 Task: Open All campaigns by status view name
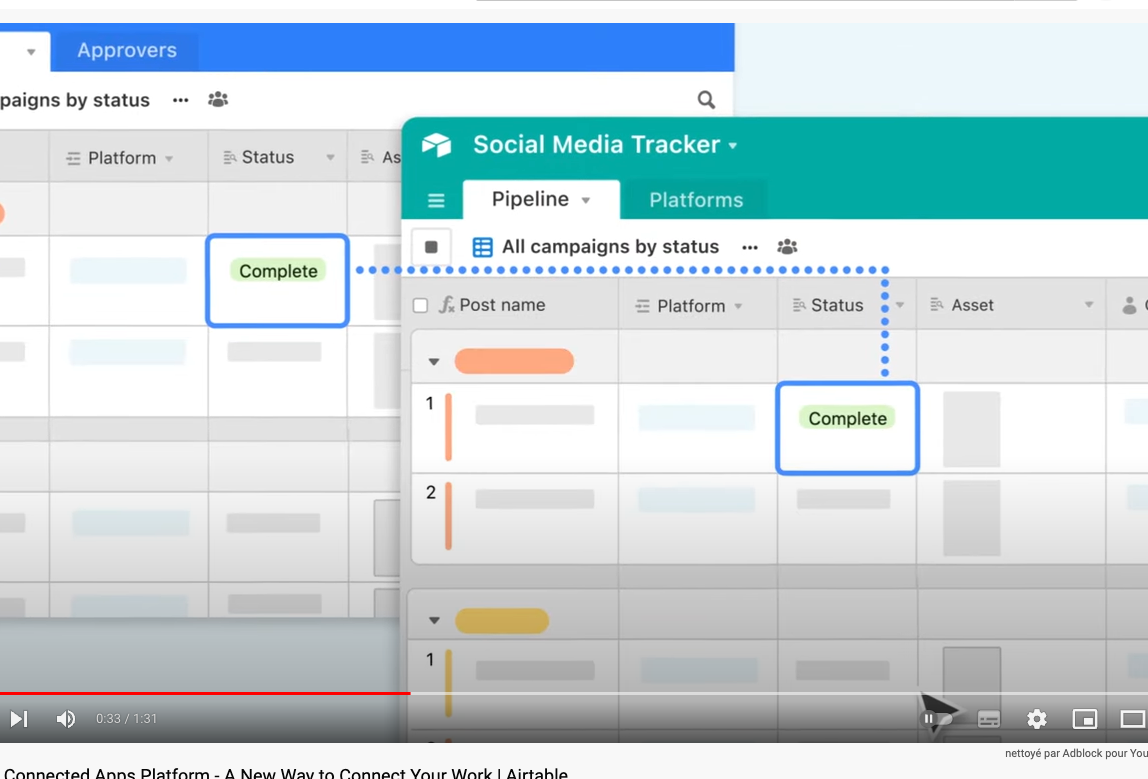(610, 247)
